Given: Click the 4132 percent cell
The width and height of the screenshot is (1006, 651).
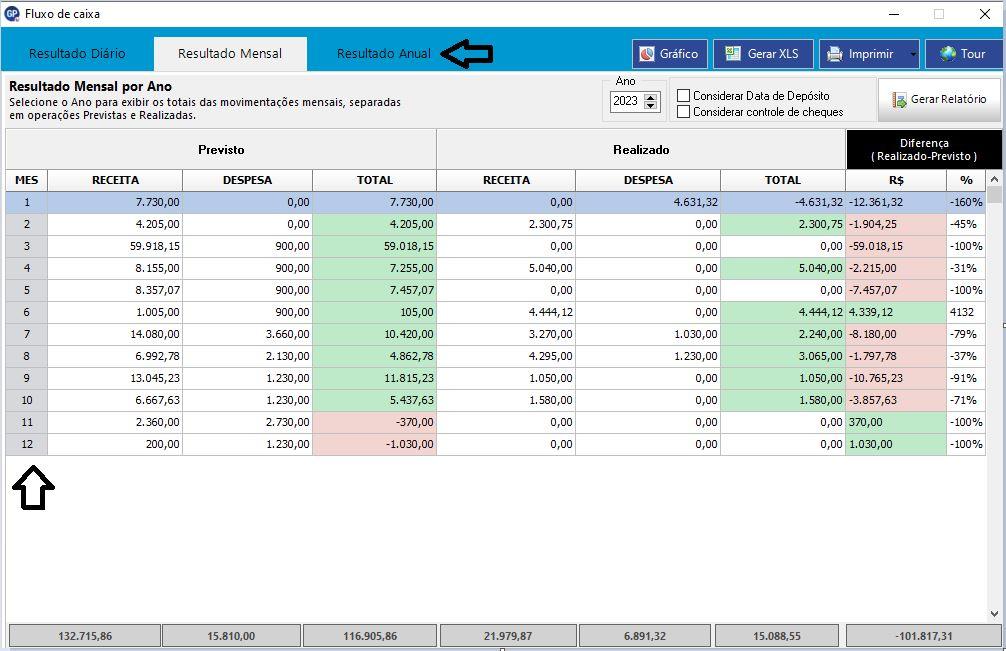Looking at the screenshot, I should point(966,312).
